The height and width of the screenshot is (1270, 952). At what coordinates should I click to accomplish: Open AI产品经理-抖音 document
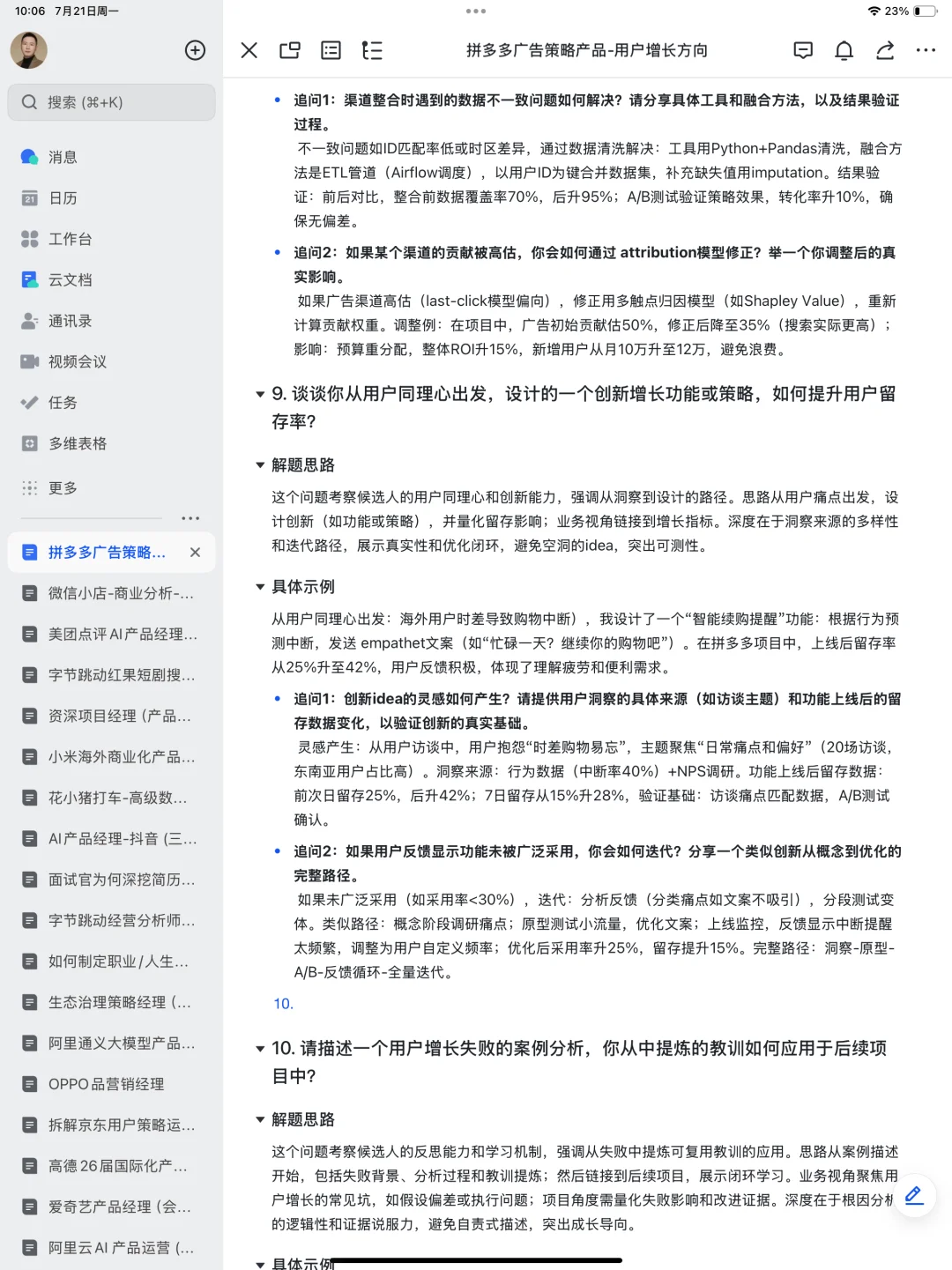click(111, 838)
